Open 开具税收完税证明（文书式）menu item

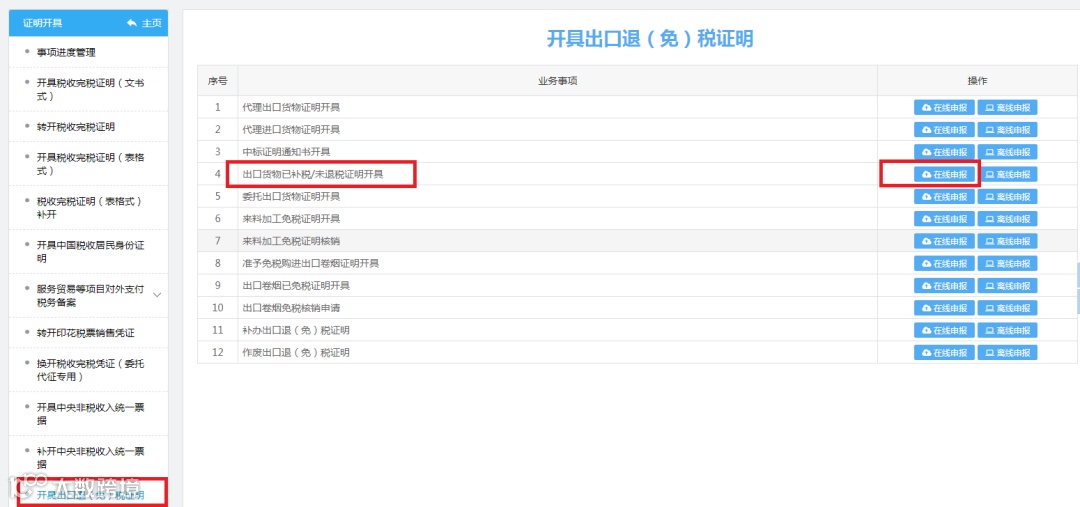click(91, 89)
